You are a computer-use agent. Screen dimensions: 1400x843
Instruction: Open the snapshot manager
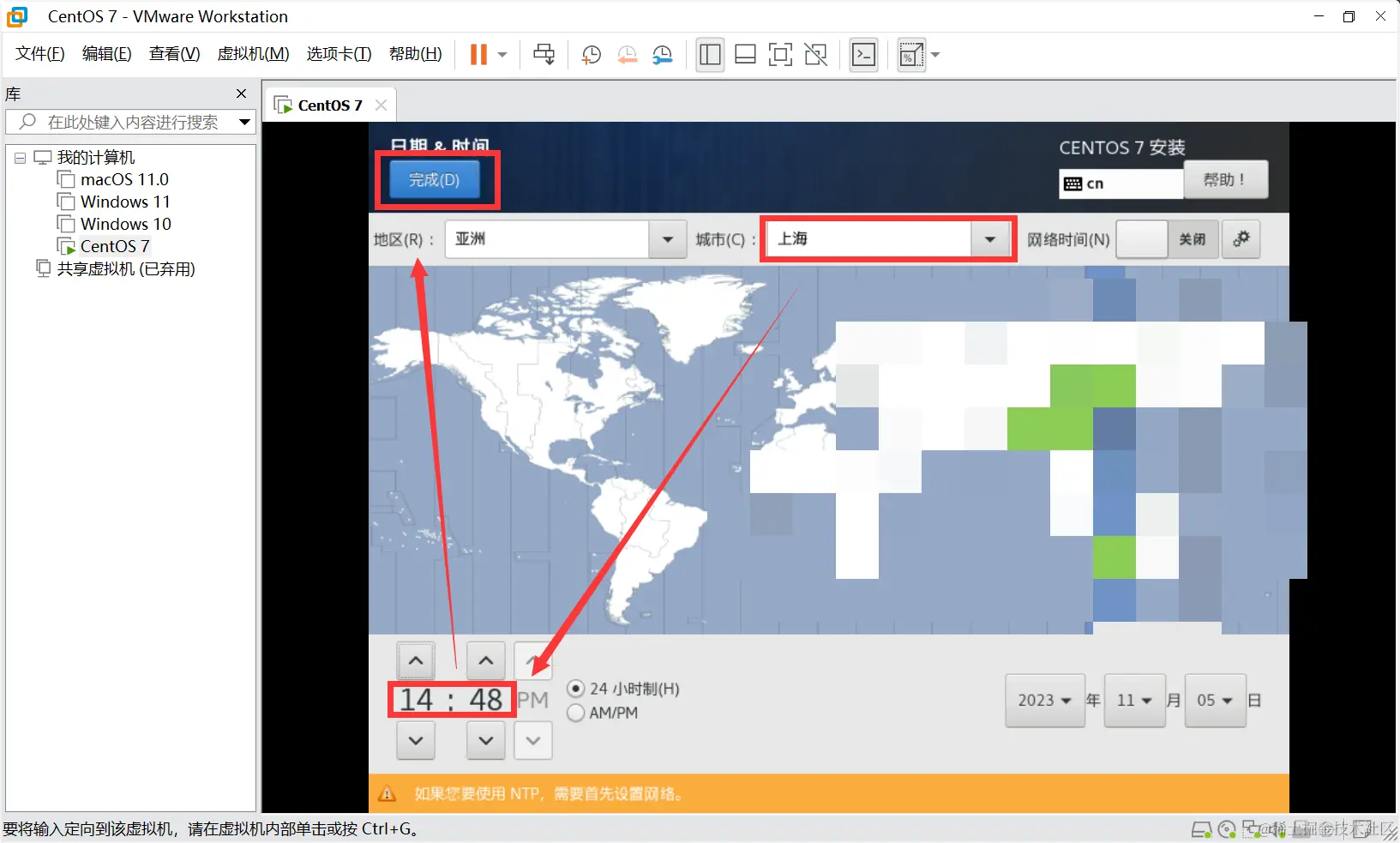(x=662, y=55)
